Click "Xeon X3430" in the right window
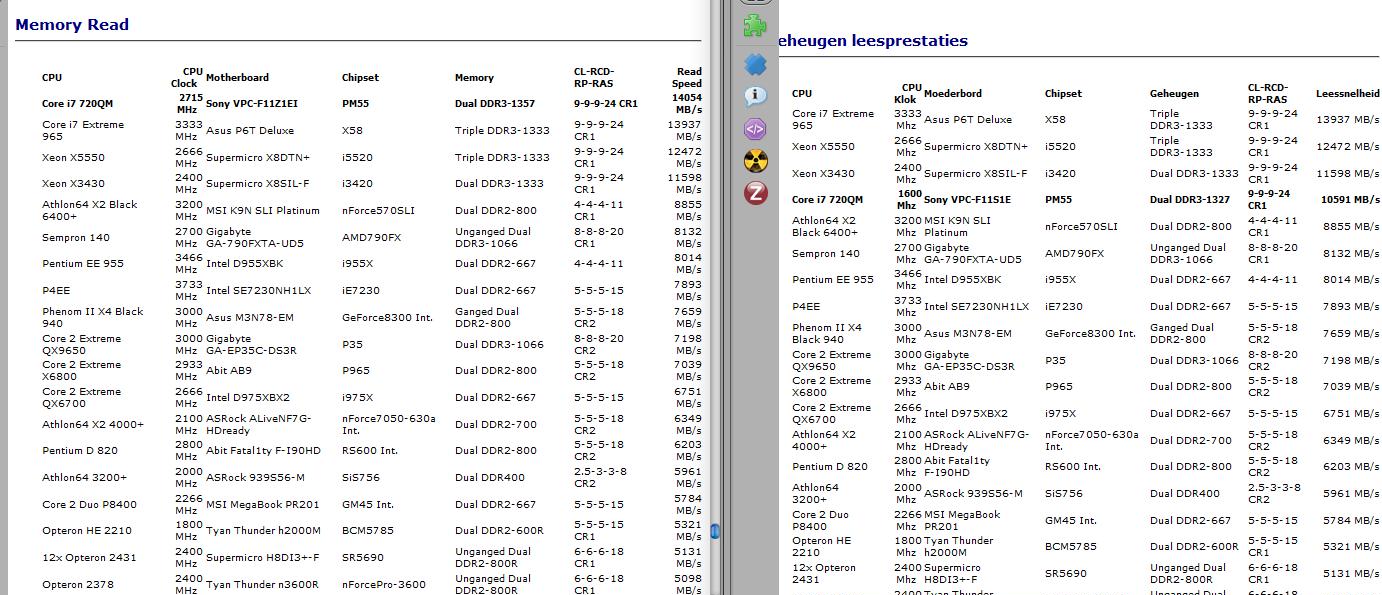This screenshot has width=1382, height=595. click(x=824, y=174)
